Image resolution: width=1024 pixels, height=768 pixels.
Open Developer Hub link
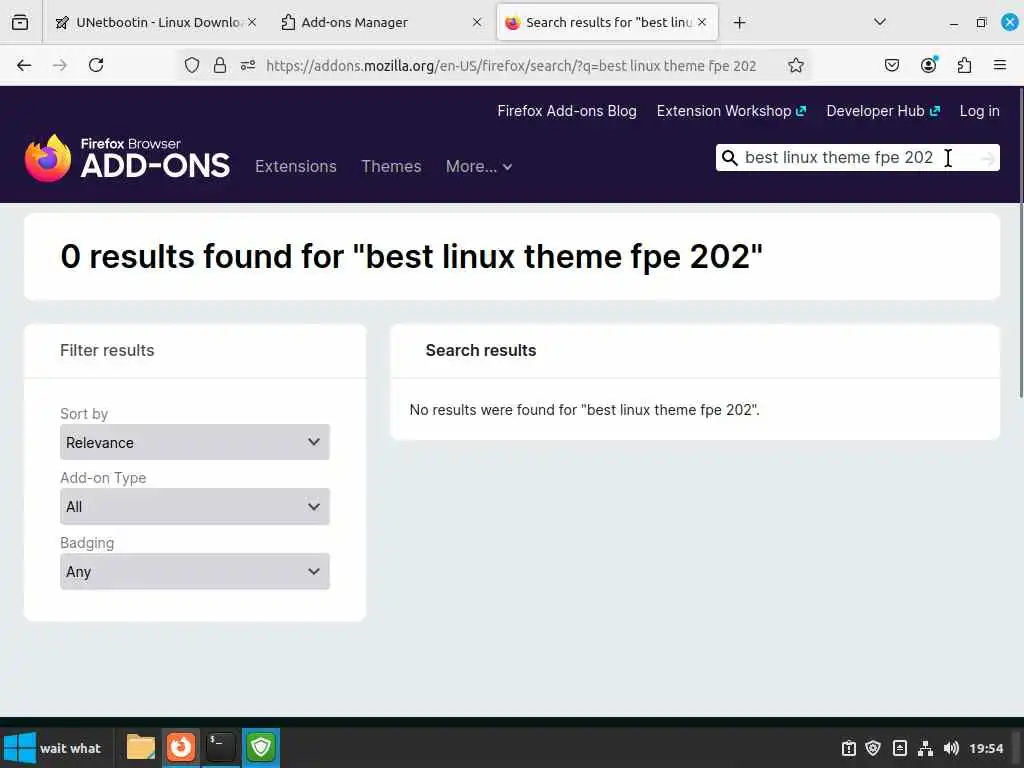[x=883, y=111]
